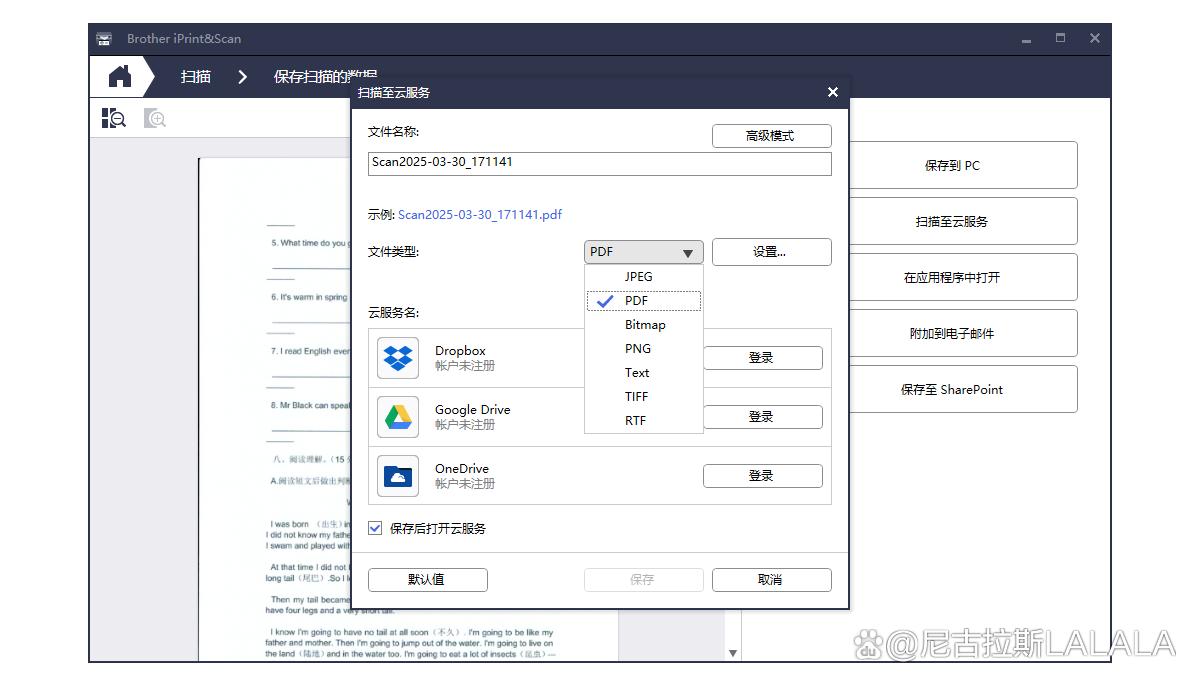The image size is (1200, 686).
Task: Click the preview scrollbar down arrow
Action: pyautogui.click(x=733, y=653)
